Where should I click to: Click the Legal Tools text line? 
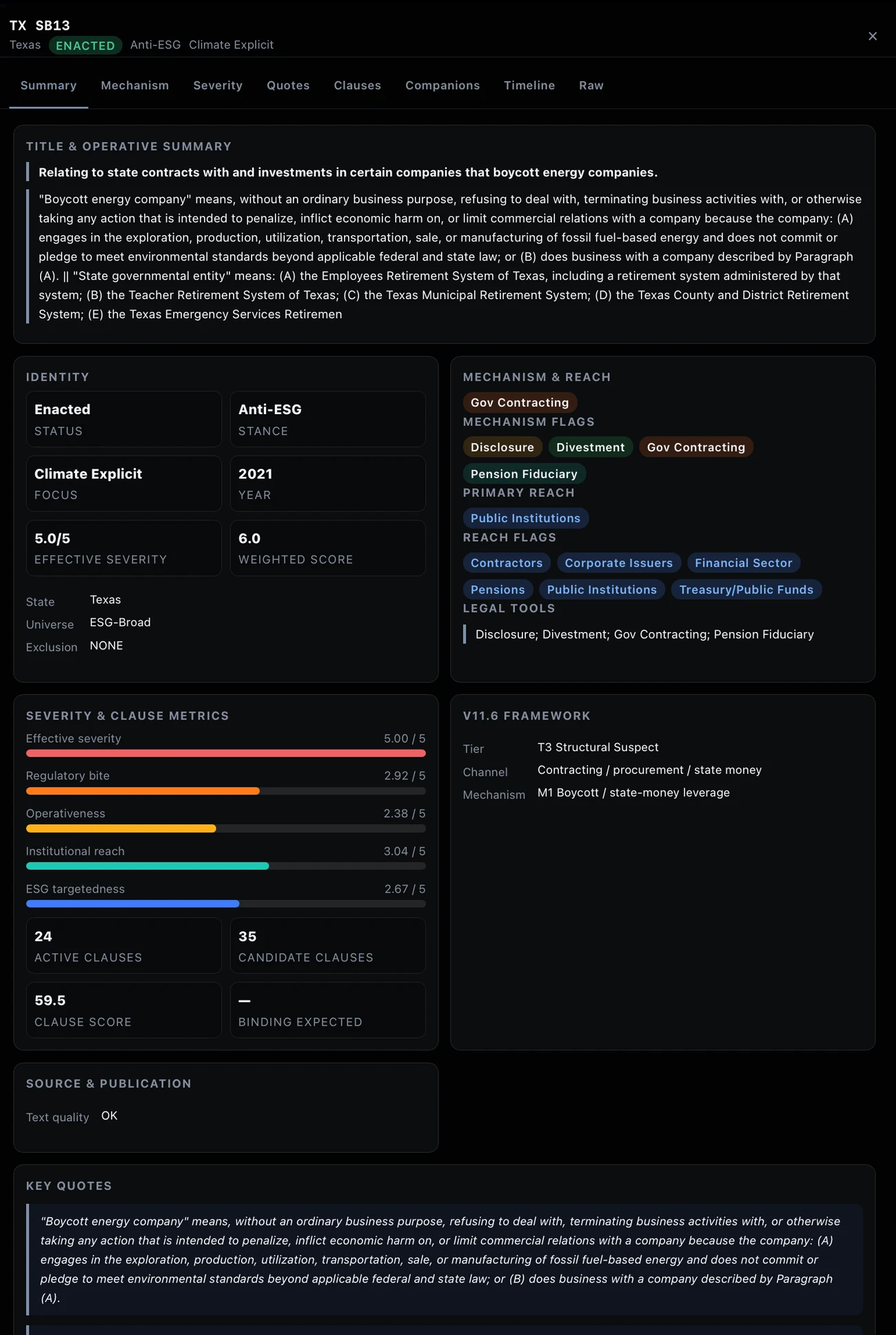tap(644, 634)
